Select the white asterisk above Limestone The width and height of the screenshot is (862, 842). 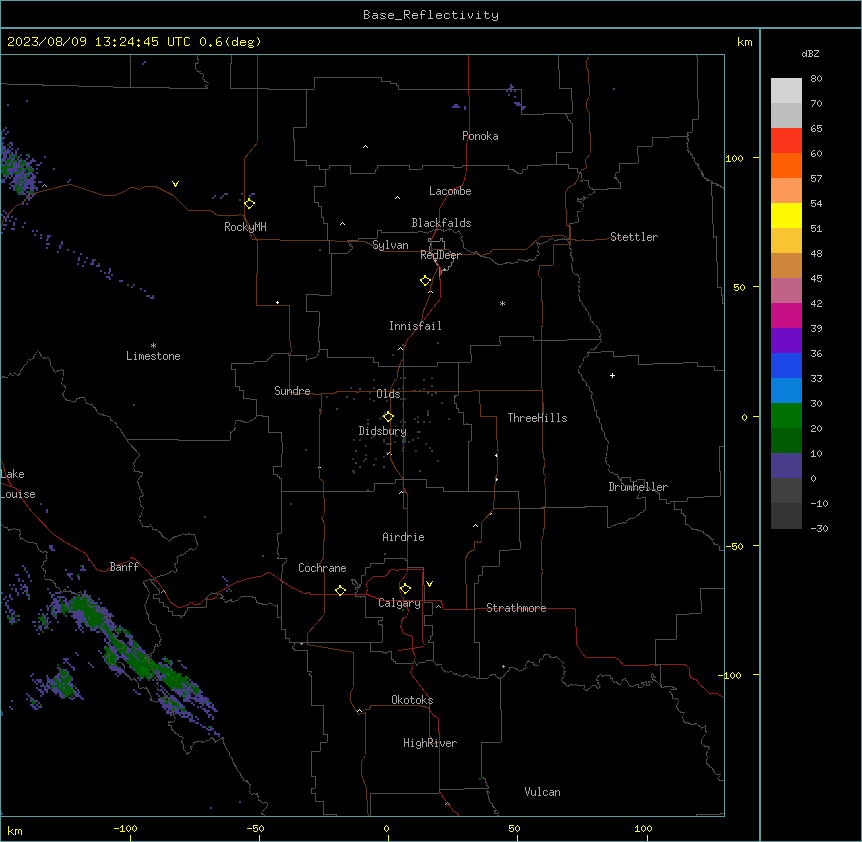point(153,346)
